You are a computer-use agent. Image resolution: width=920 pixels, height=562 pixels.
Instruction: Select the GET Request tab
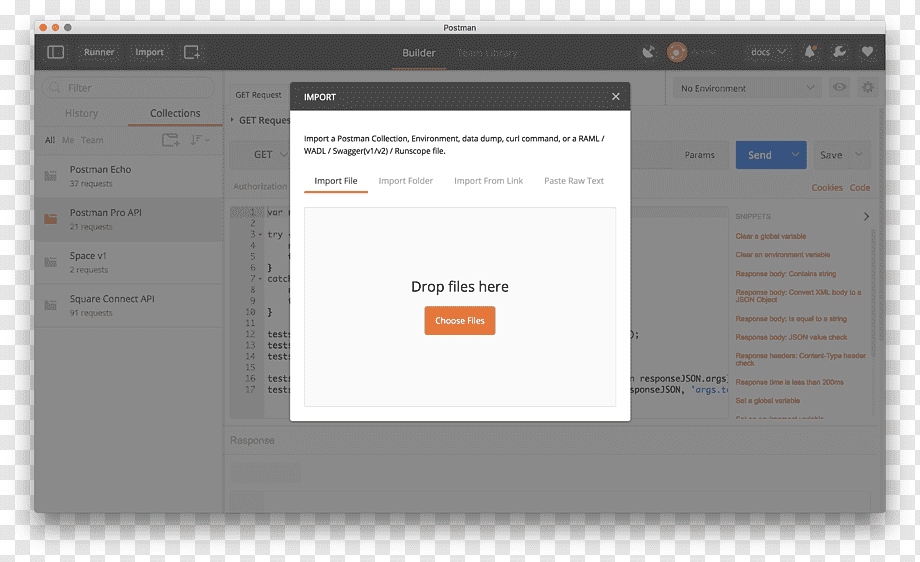click(x=259, y=94)
